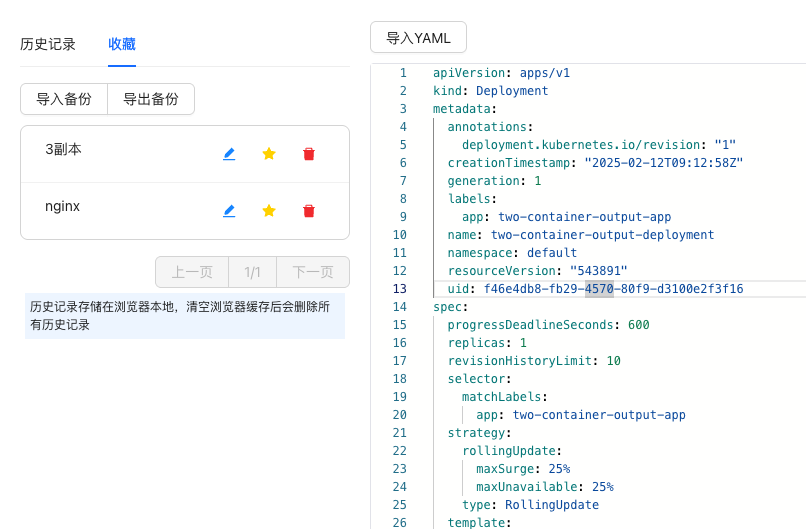
Task: Click the kind: Deployment line
Action: [x=490, y=91]
